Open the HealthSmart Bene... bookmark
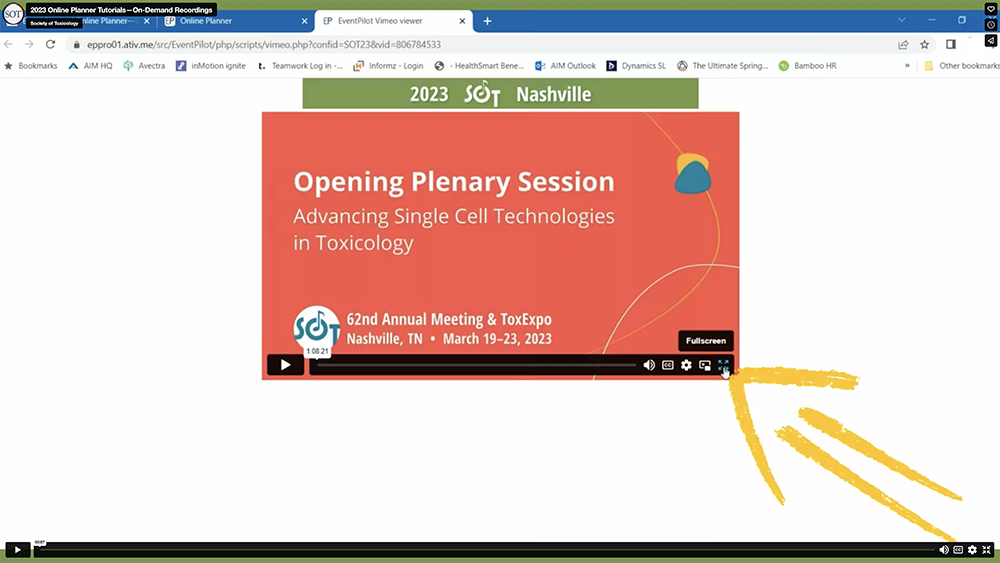Viewport: 1000px width, 563px height. click(x=480, y=66)
